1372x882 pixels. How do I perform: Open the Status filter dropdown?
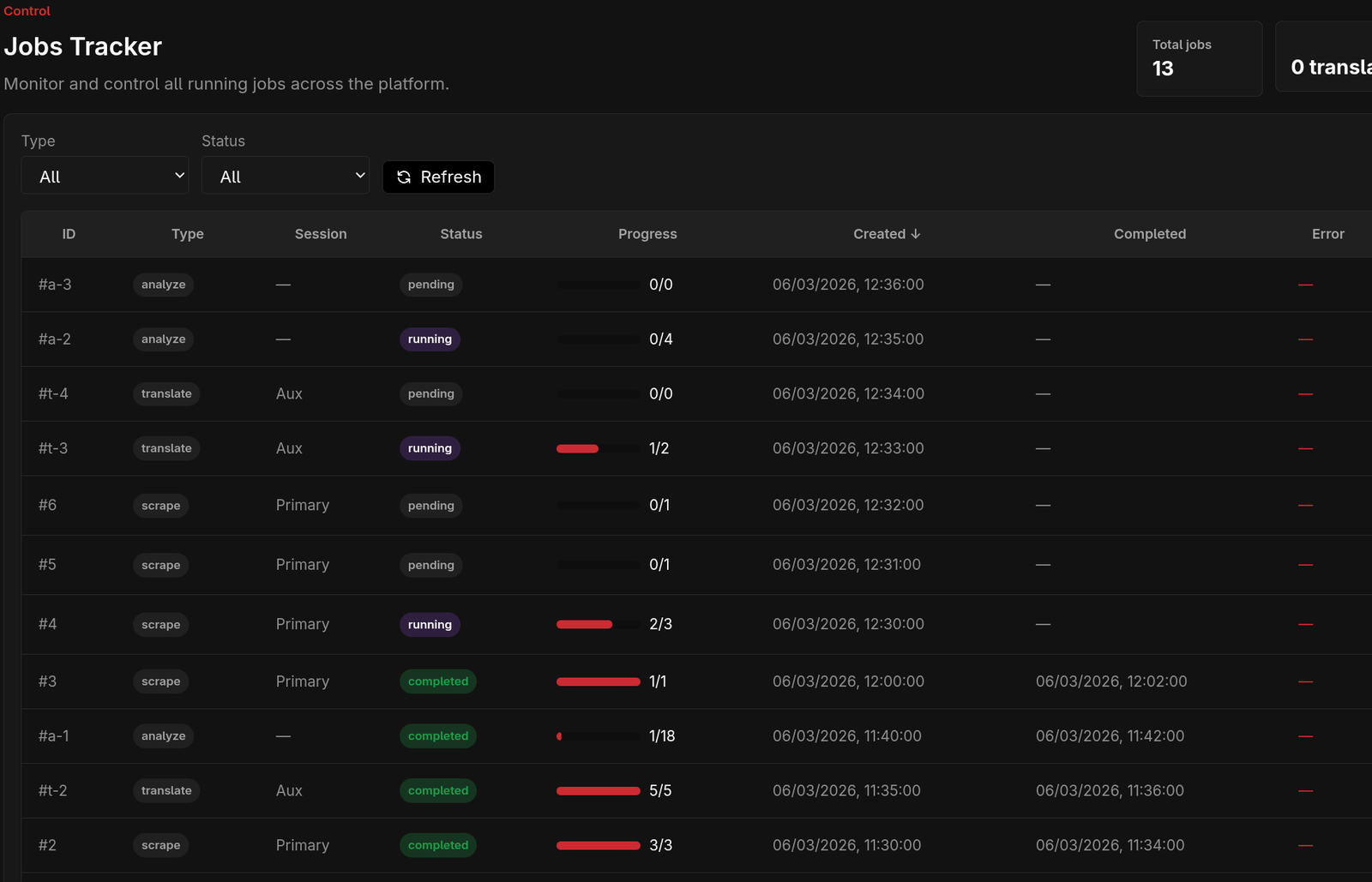[x=286, y=175]
